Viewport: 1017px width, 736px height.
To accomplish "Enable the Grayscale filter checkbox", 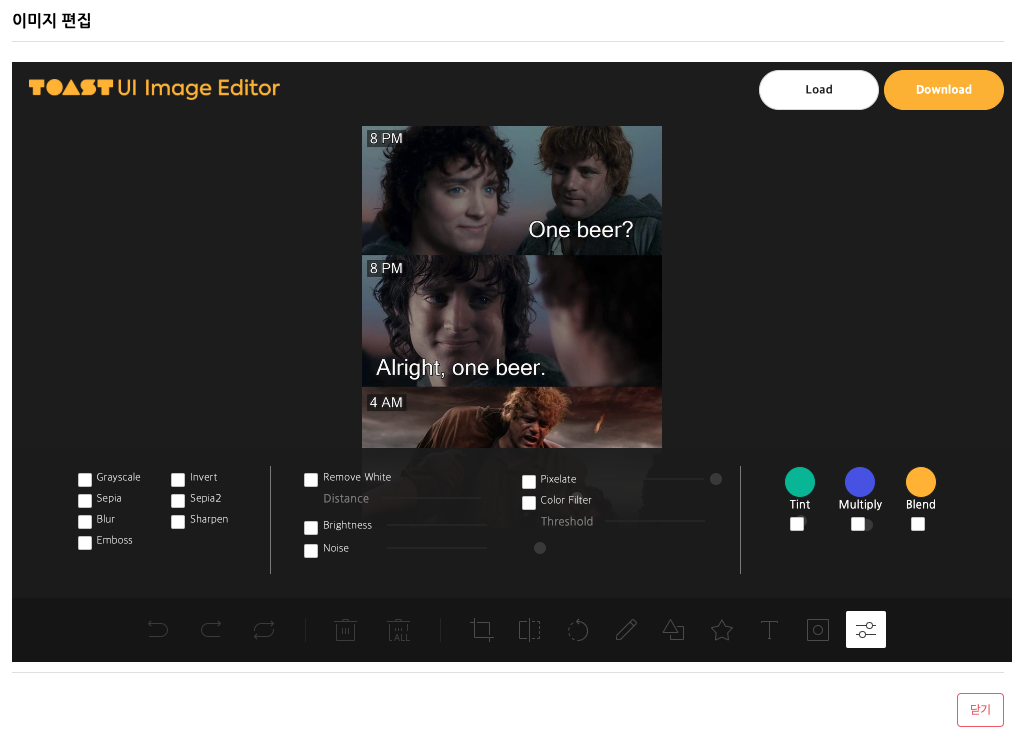I will pyautogui.click(x=85, y=480).
